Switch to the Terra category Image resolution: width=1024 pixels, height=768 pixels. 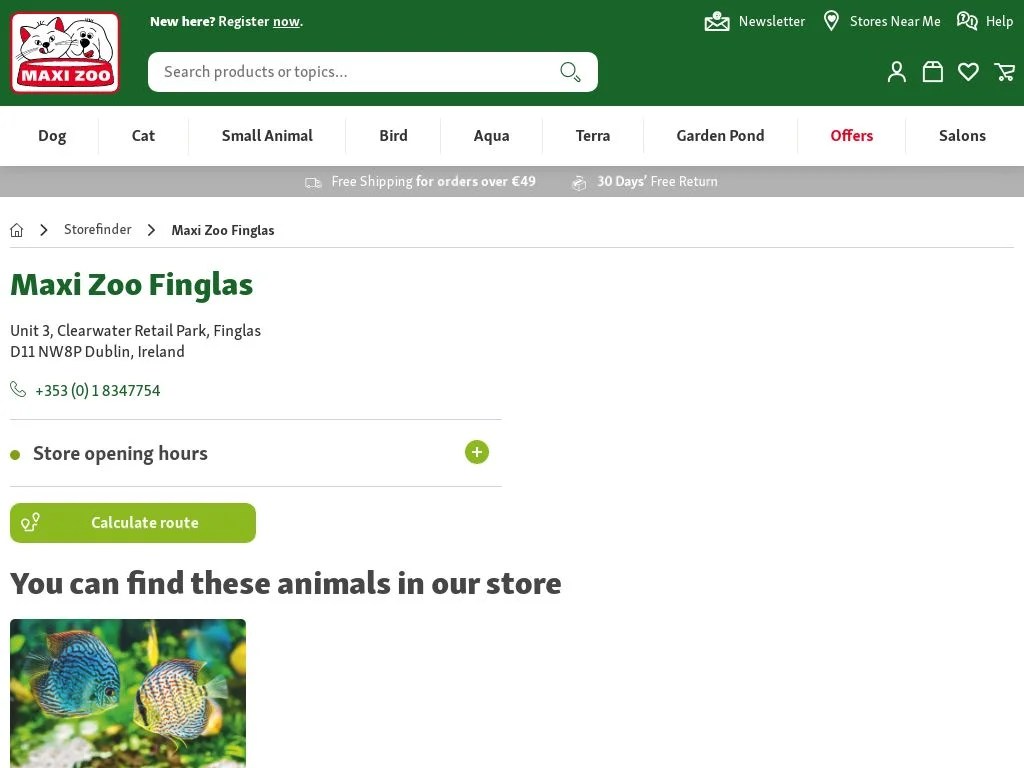click(x=592, y=135)
